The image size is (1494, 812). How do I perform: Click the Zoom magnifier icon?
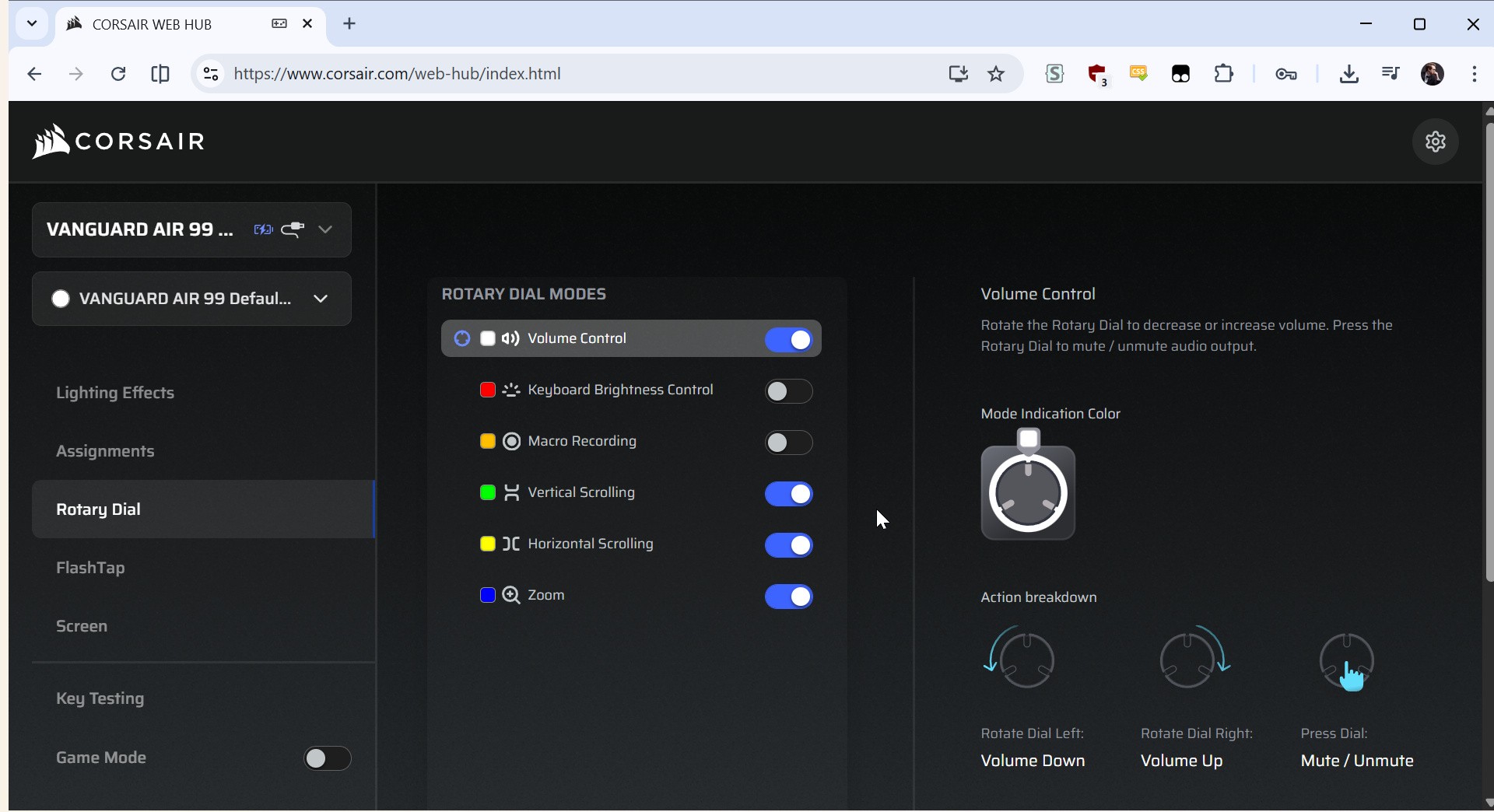(511, 596)
